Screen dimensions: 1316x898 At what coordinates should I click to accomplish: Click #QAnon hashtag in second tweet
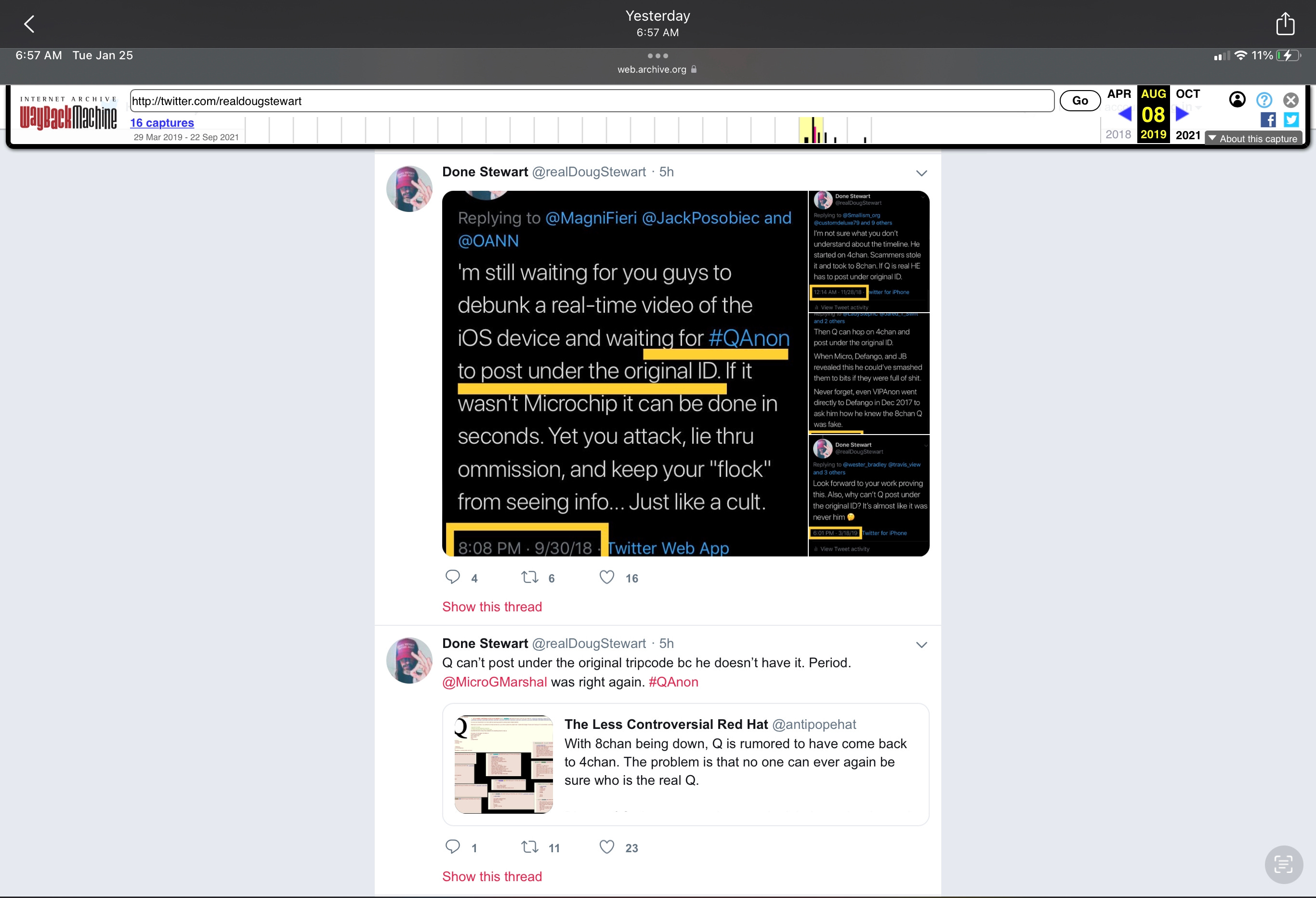point(673,682)
